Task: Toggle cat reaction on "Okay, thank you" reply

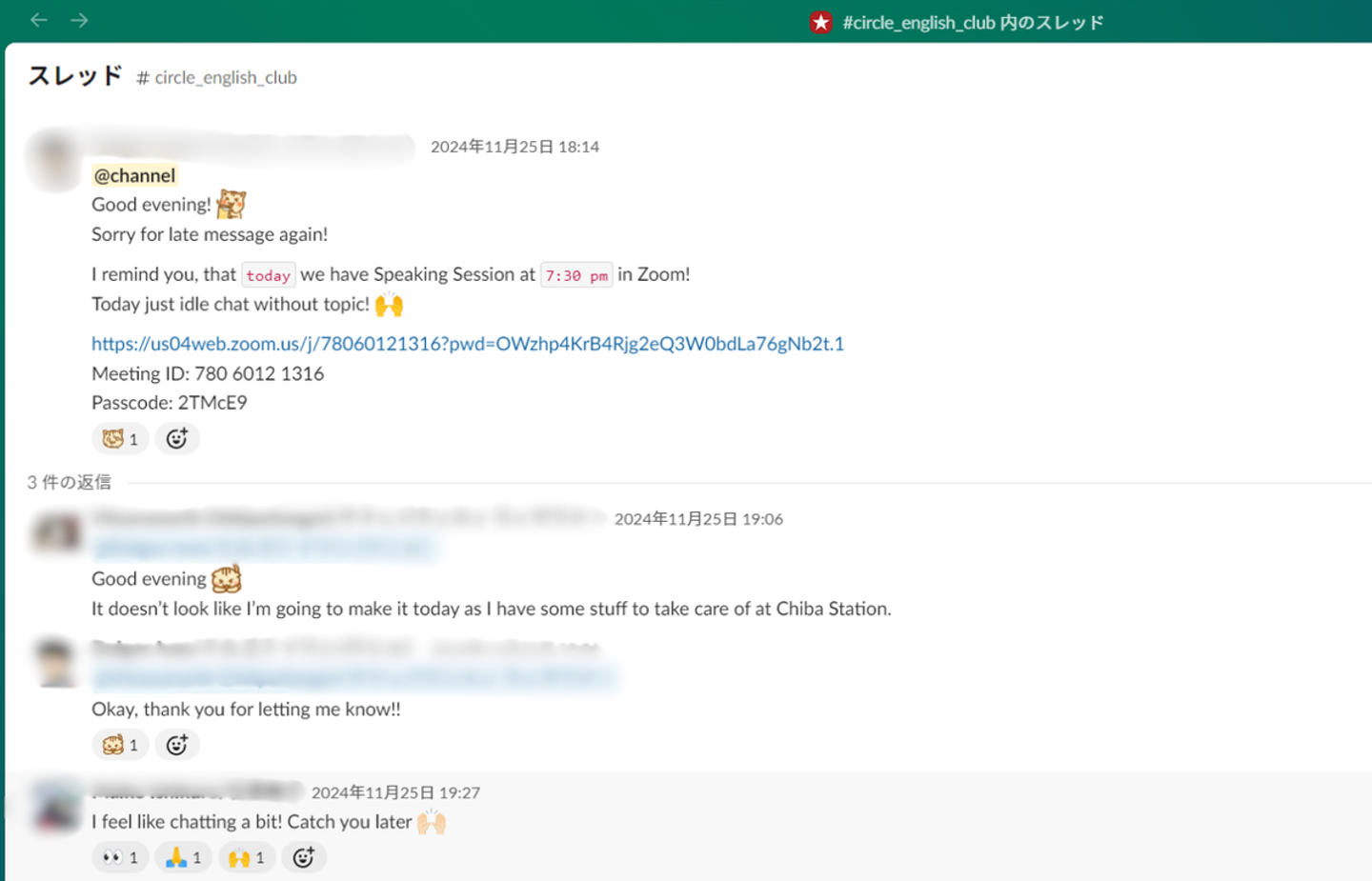Action: click(x=120, y=745)
